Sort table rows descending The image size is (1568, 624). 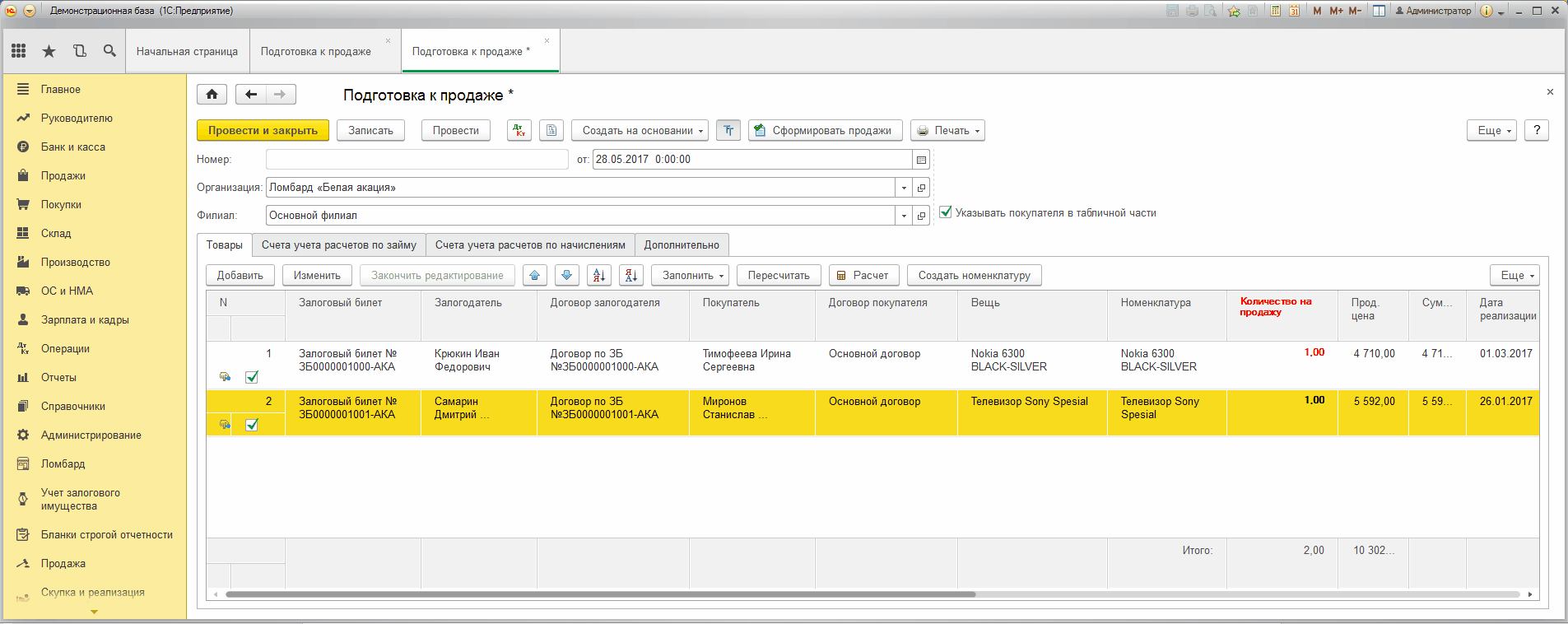point(631,276)
